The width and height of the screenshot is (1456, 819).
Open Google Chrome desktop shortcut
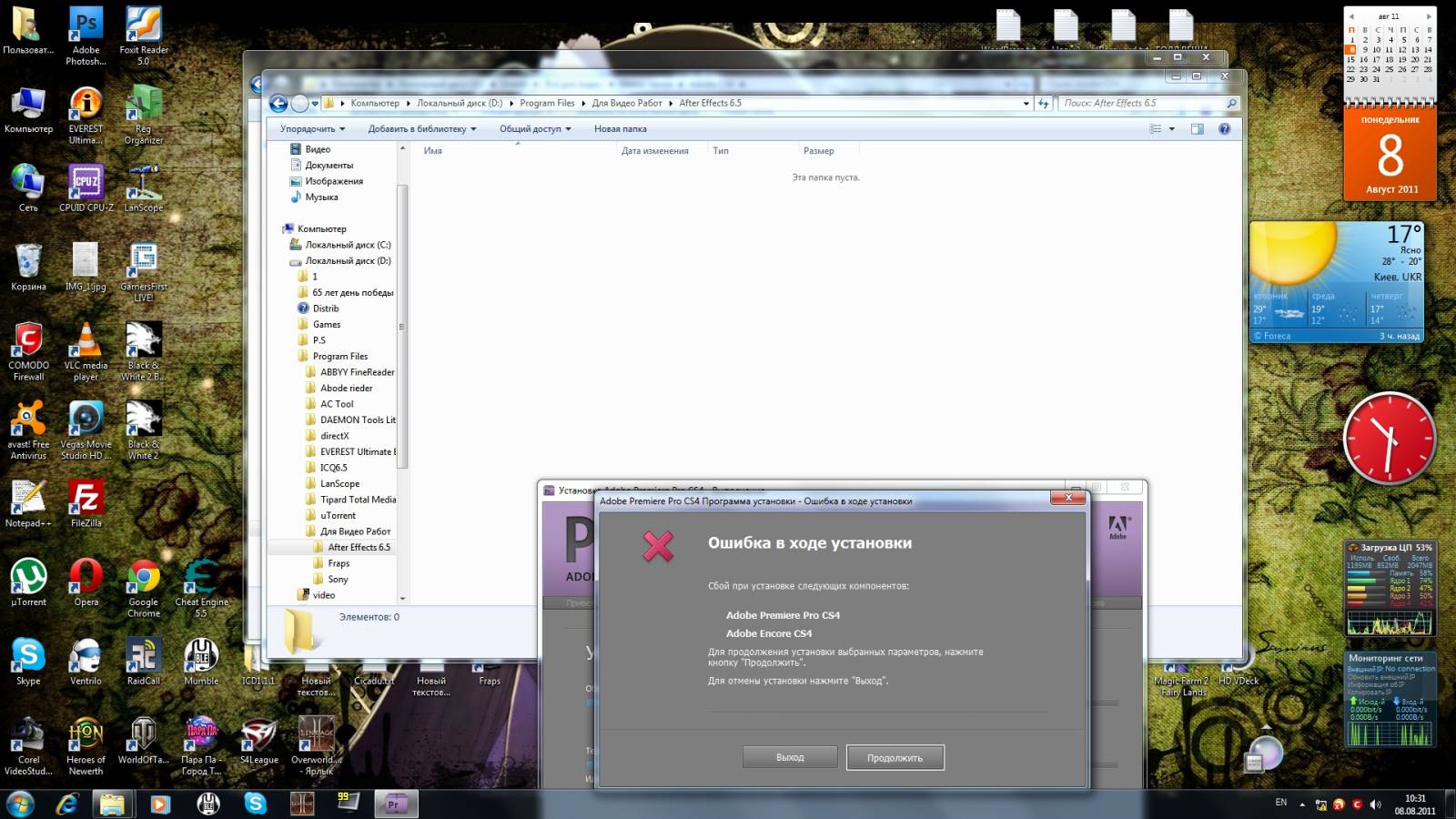(143, 588)
